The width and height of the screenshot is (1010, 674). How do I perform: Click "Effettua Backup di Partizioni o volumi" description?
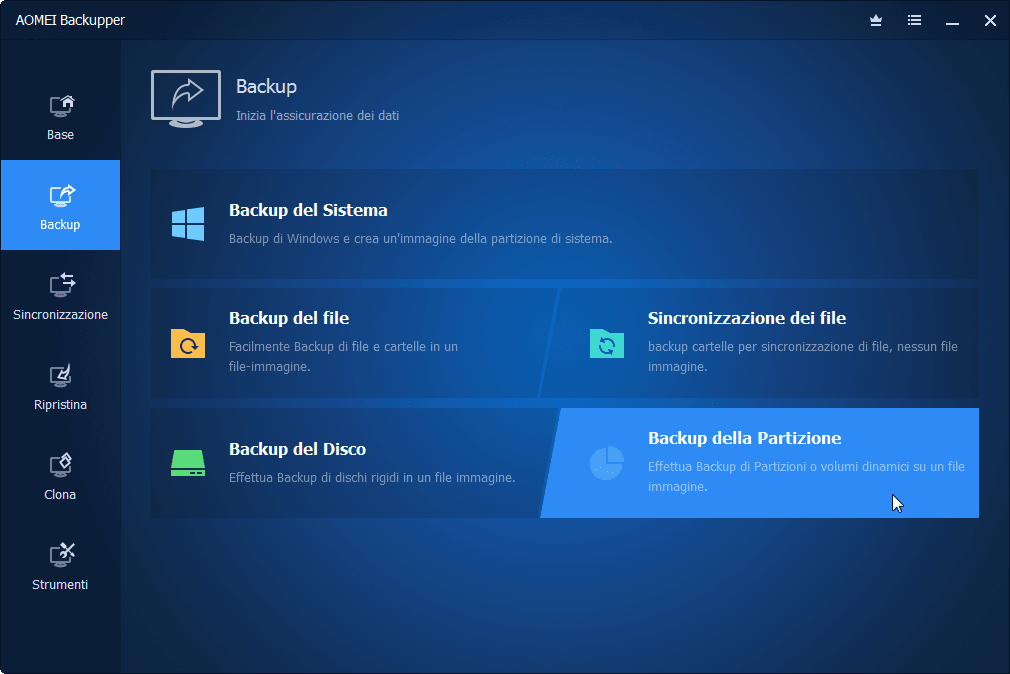pyautogui.click(x=806, y=476)
